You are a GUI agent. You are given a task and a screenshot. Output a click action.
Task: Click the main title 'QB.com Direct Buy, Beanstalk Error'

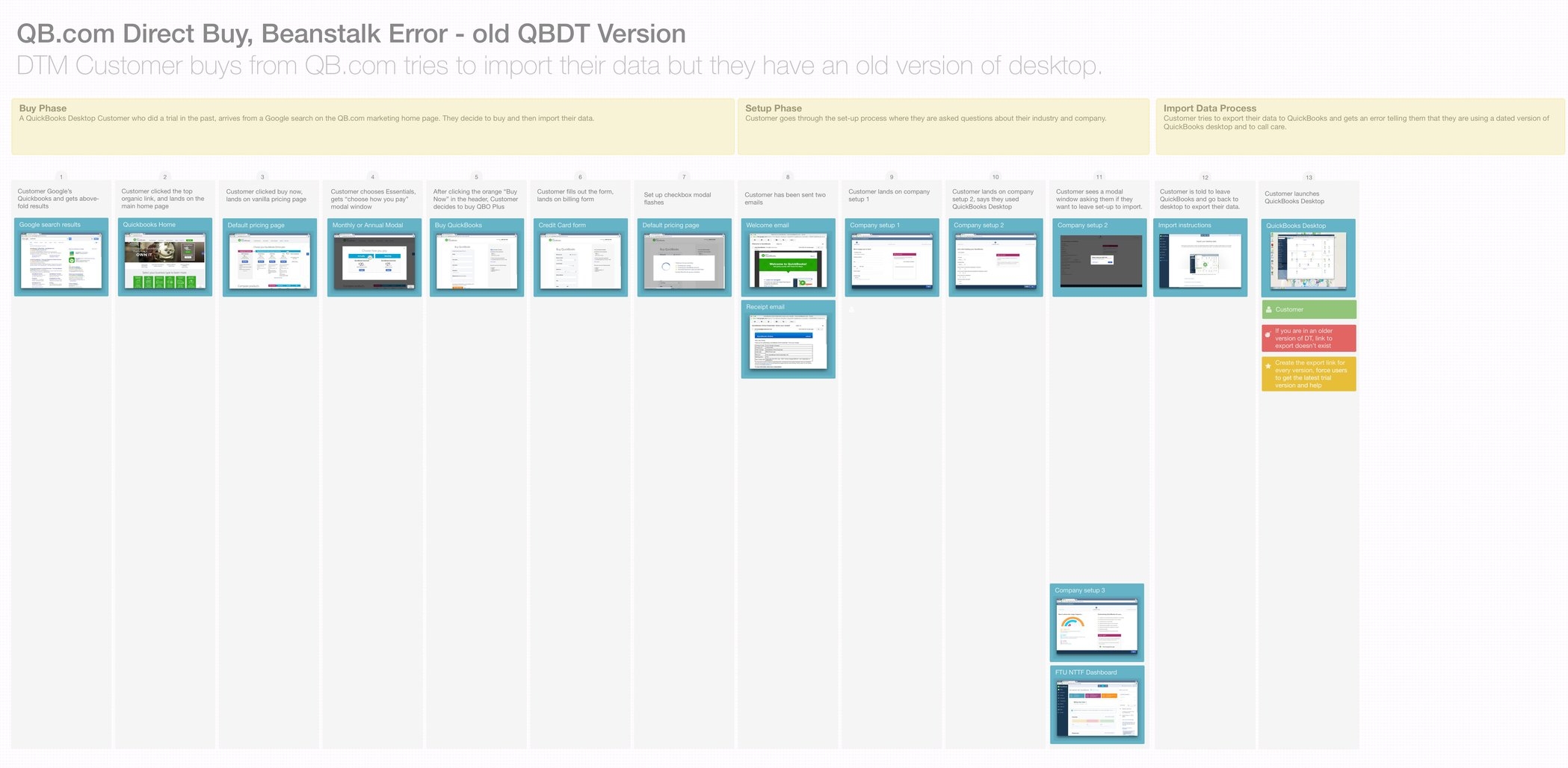(351, 34)
